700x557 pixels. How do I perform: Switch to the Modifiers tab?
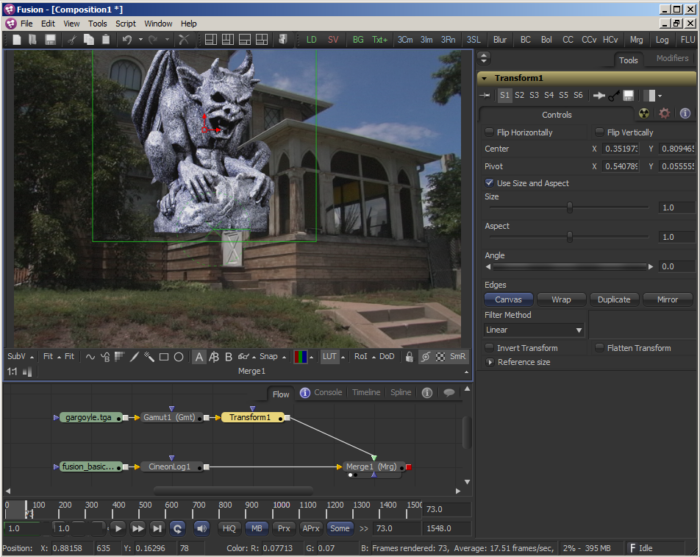pos(672,58)
